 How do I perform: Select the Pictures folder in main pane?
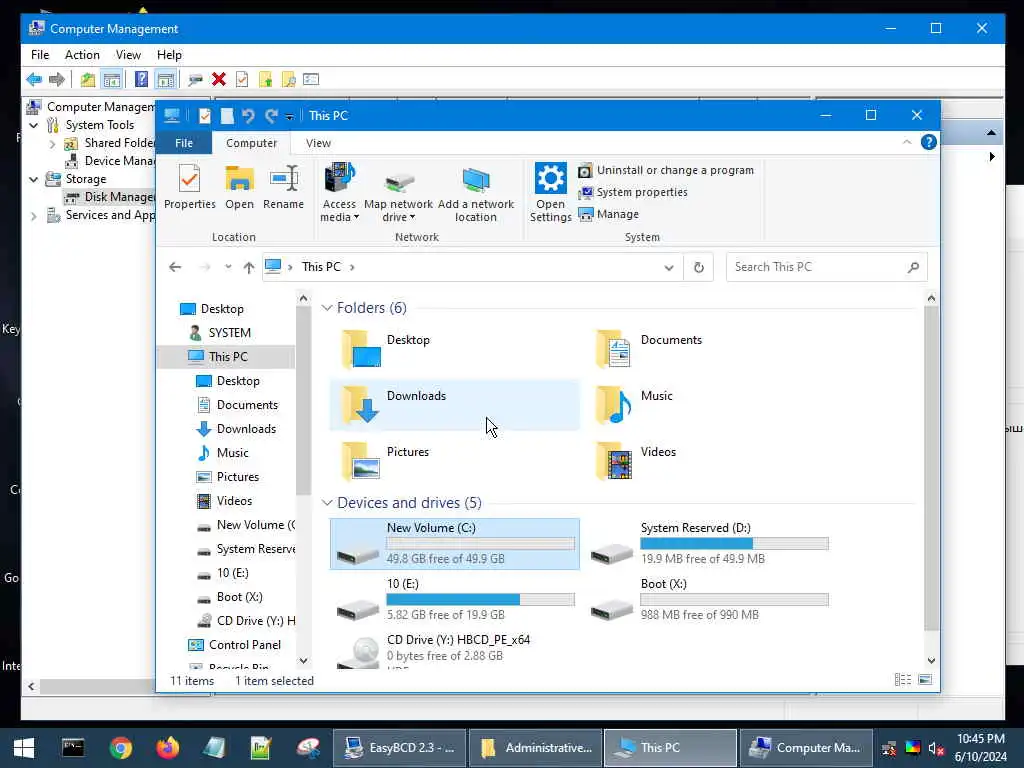click(x=455, y=461)
